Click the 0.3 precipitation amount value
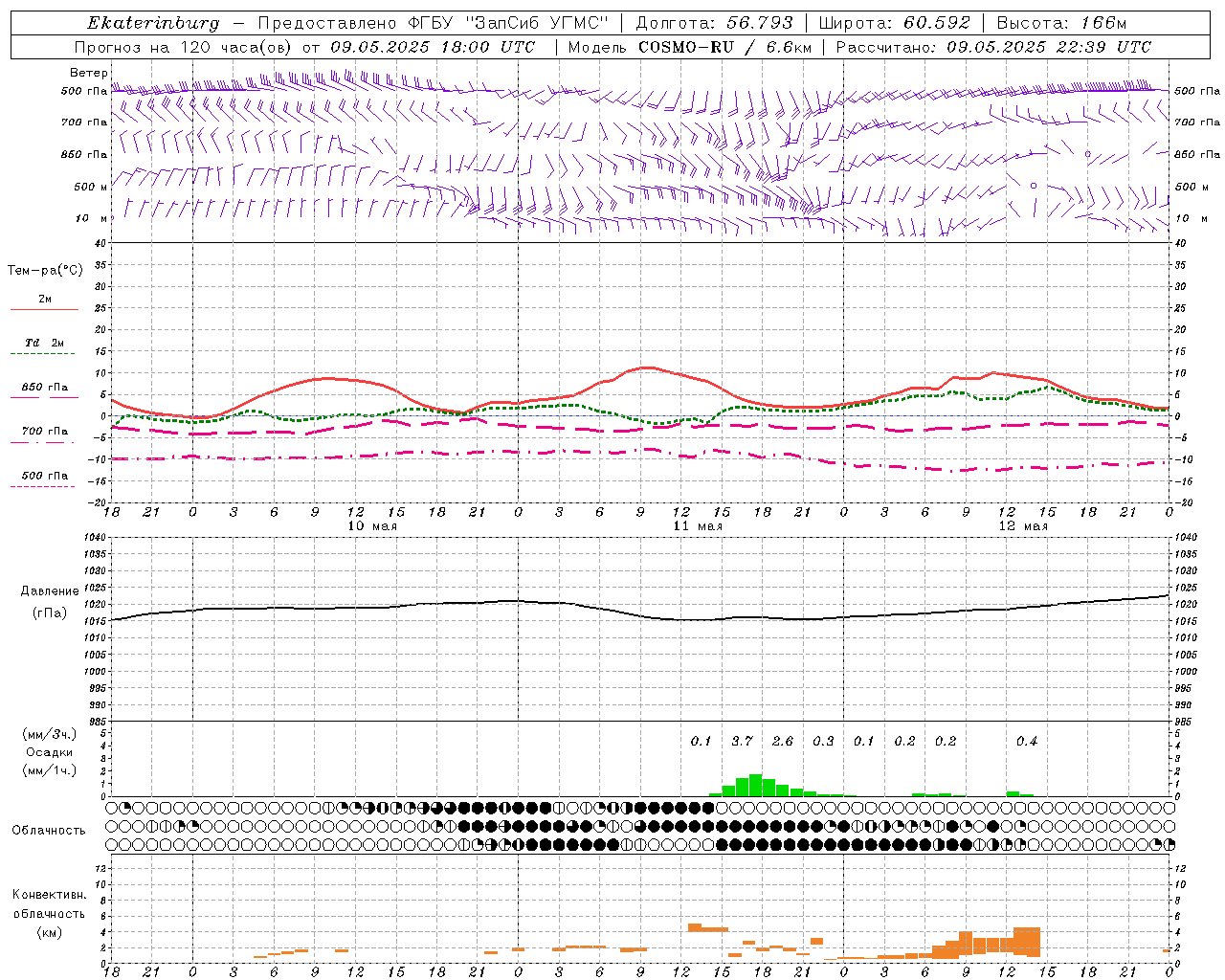This screenshot has height=980, width=1225. [x=823, y=742]
